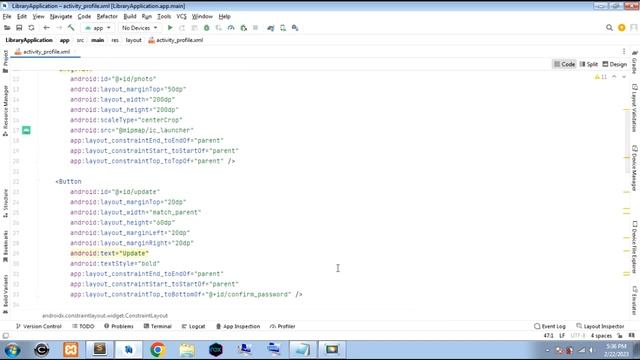Open the Event Log panel
This screenshot has height=360, width=640.
coord(550,326)
